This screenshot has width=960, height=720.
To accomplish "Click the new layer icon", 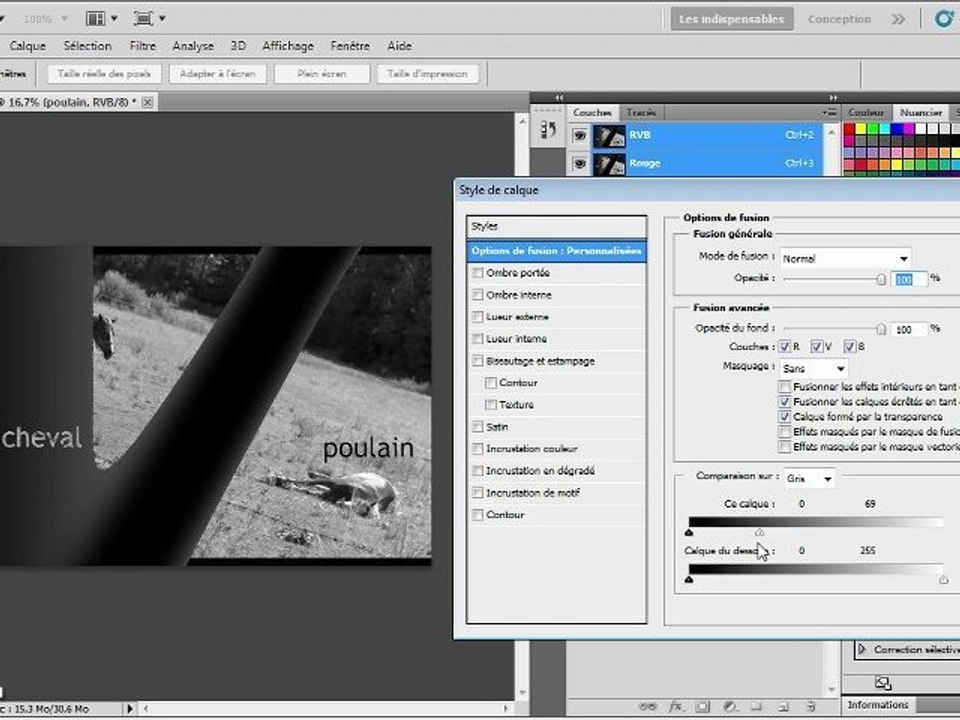I will click(783, 706).
